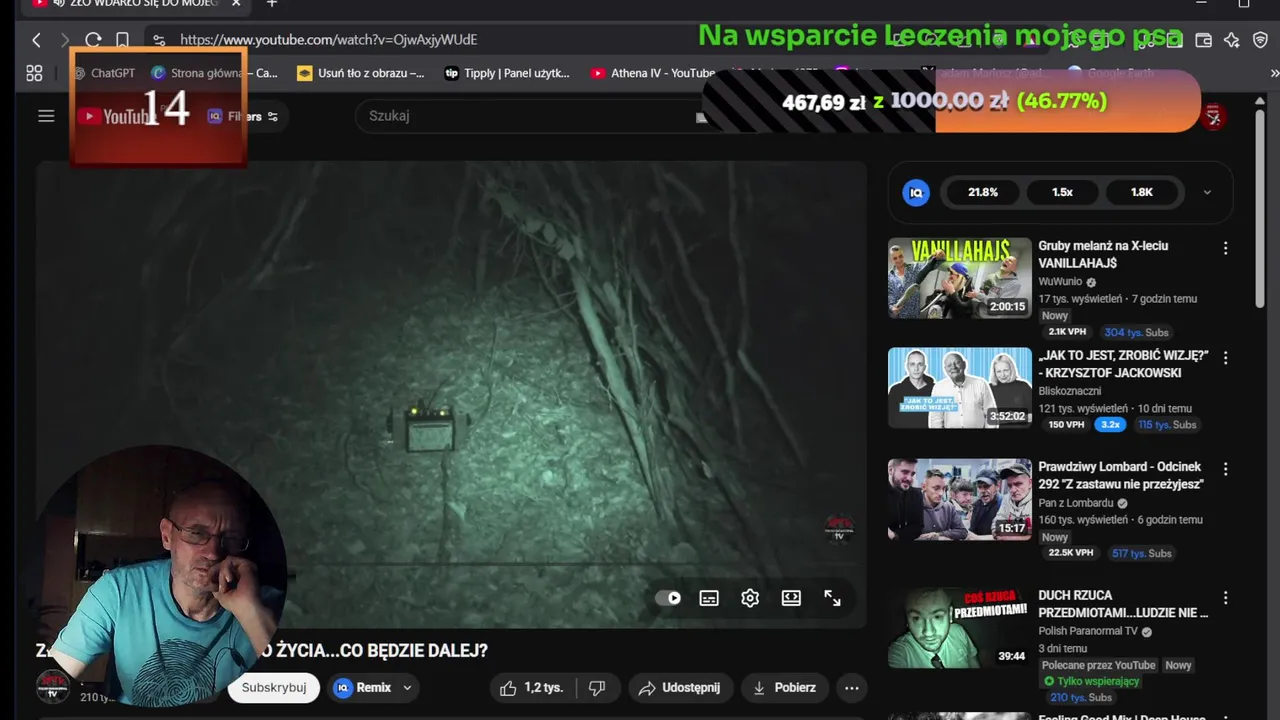Click the Udostępnij share button
Viewport: 1280px width, 720px height.
click(x=681, y=688)
